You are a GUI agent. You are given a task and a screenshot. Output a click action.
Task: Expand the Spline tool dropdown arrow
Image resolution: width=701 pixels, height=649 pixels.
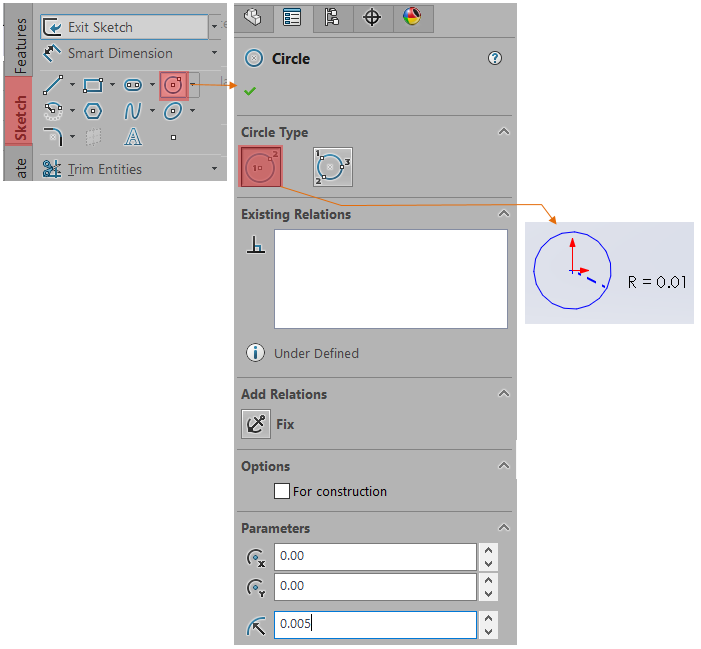point(152,111)
